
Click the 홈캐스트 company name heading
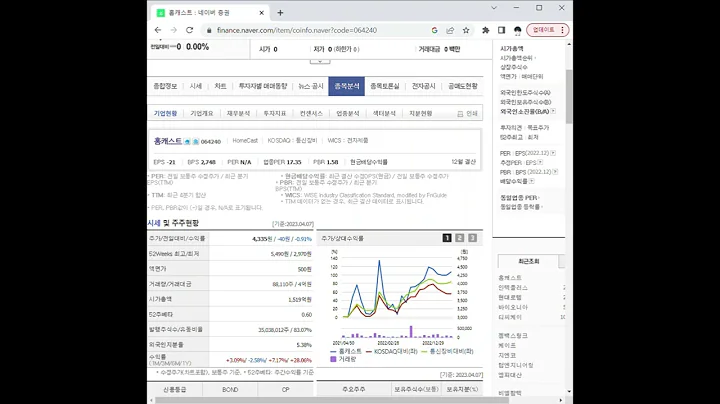coord(168,141)
